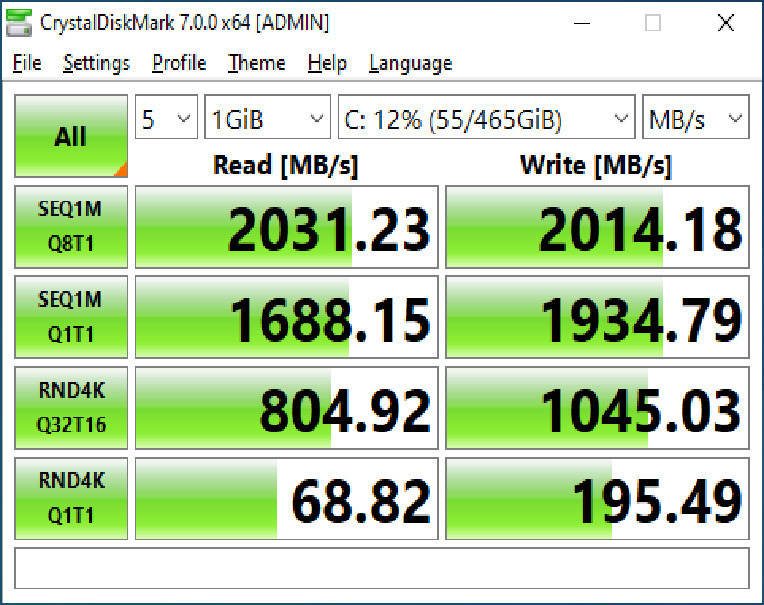
Task: Click the Read [MB/s] column header
Action: coord(286,165)
